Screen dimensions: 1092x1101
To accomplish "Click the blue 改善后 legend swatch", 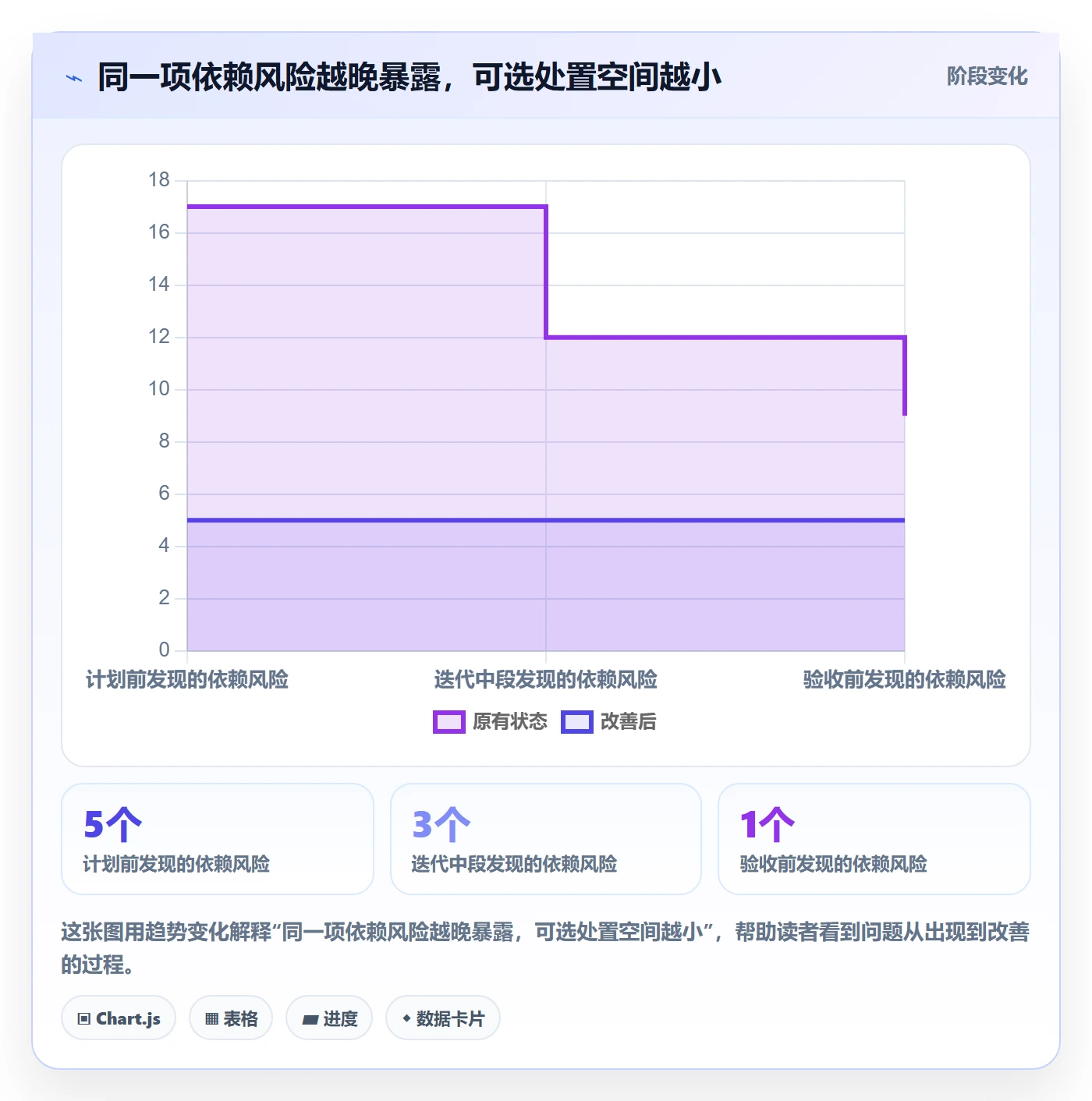I will (x=577, y=722).
